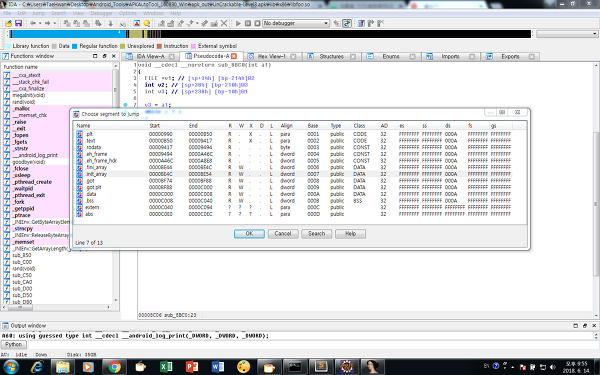Open Chrome from the taskbar
The width and height of the screenshot is (600, 375).
114,367
